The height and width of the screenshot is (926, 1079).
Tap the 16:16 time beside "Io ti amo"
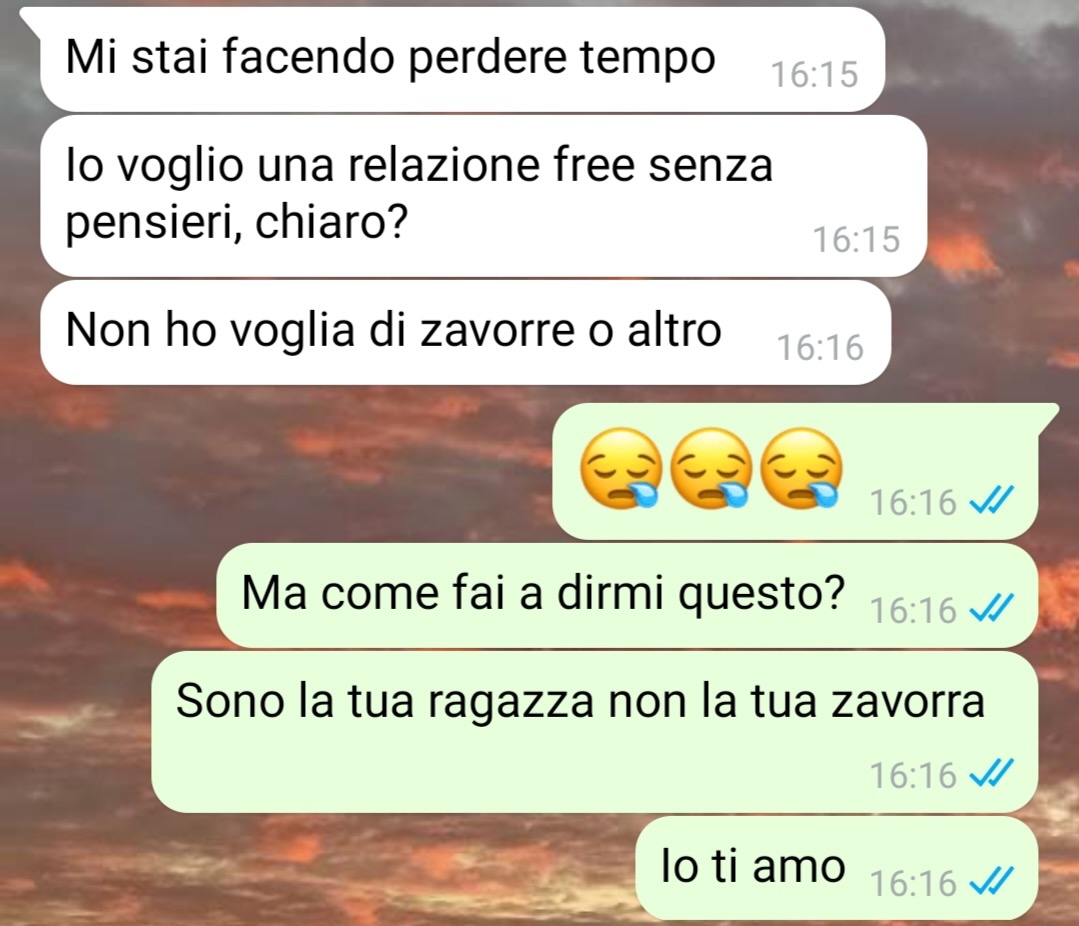point(913,883)
